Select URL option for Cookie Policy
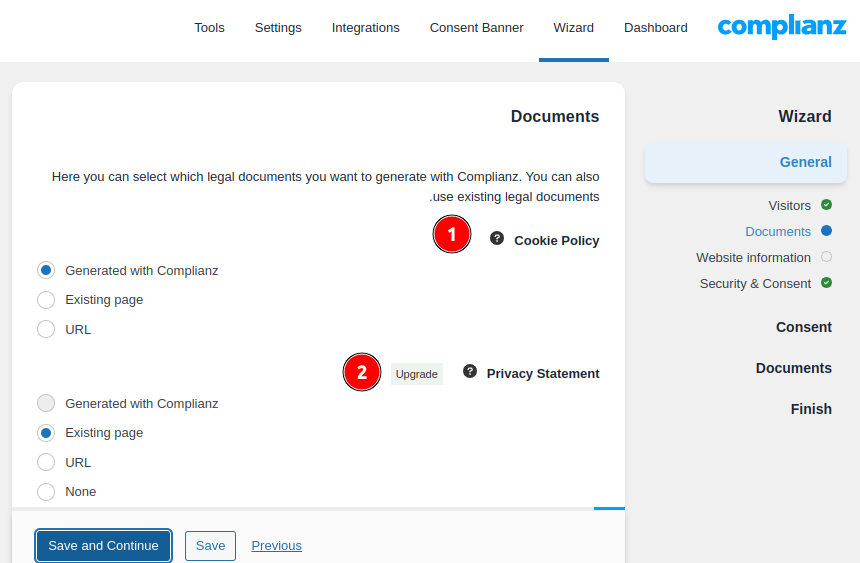The image size is (860, 563). point(46,329)
